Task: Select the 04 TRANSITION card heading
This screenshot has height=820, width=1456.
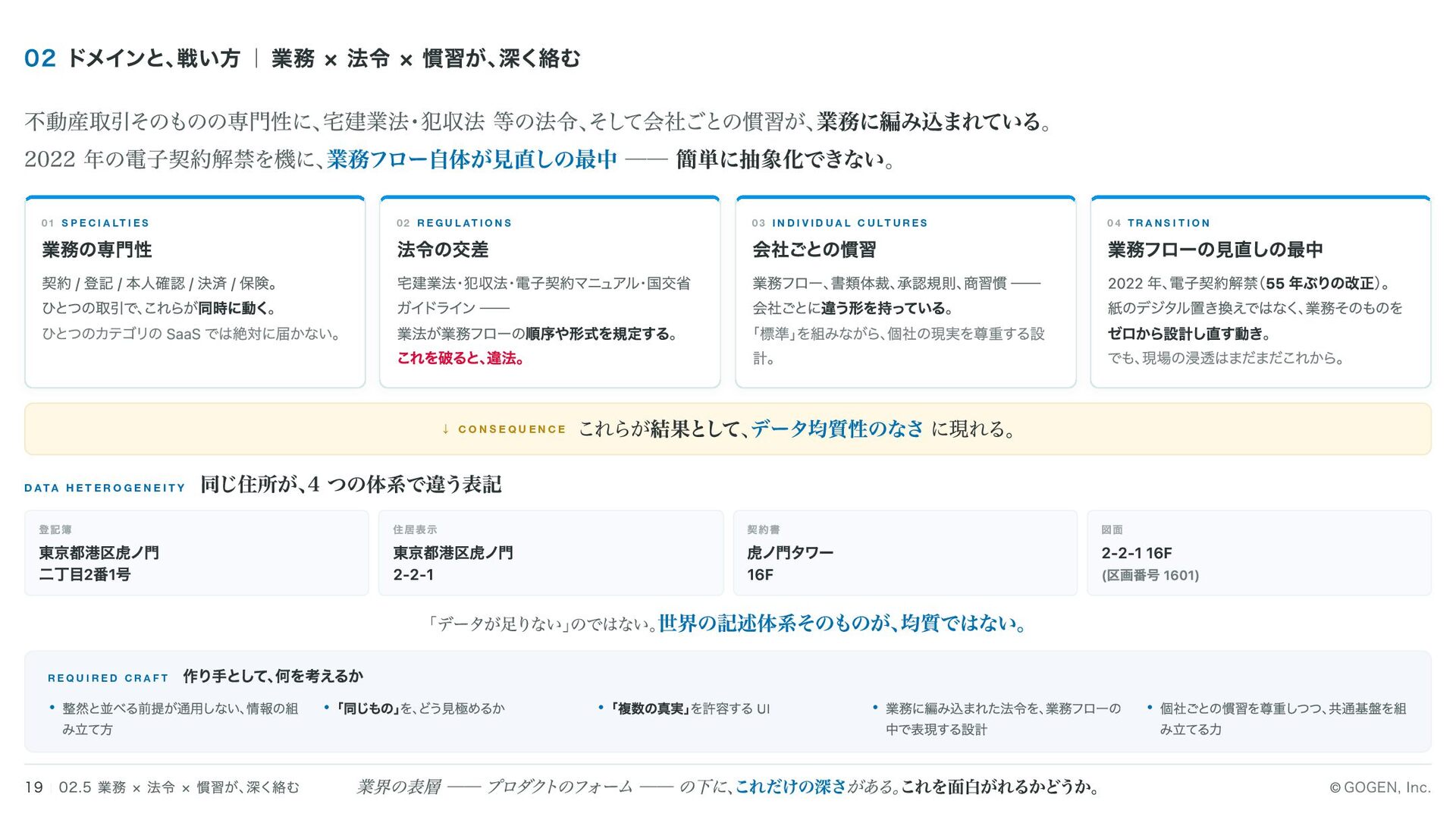Action: (x=1215, y=250)
